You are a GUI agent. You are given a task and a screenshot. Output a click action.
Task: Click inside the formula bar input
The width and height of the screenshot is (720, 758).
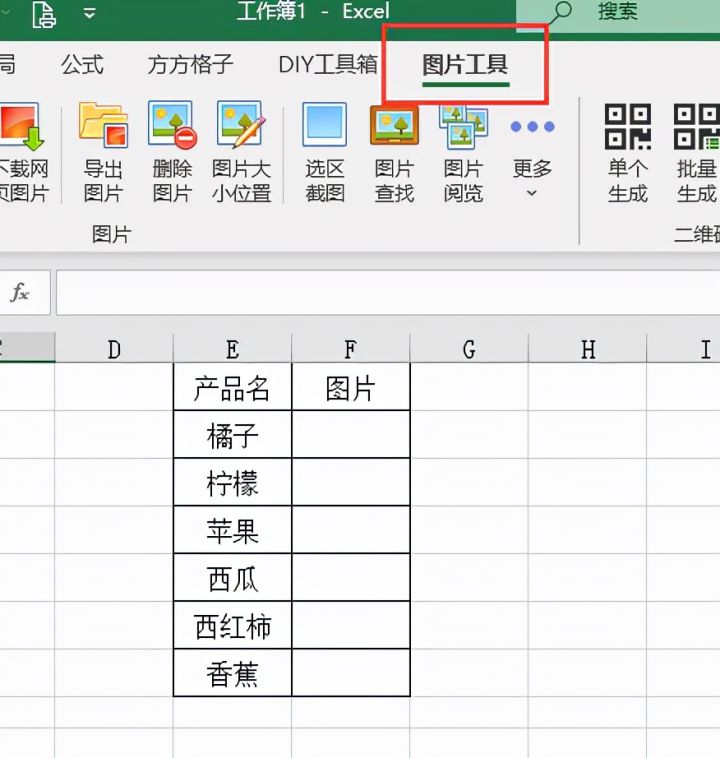[x=388, y=292]
